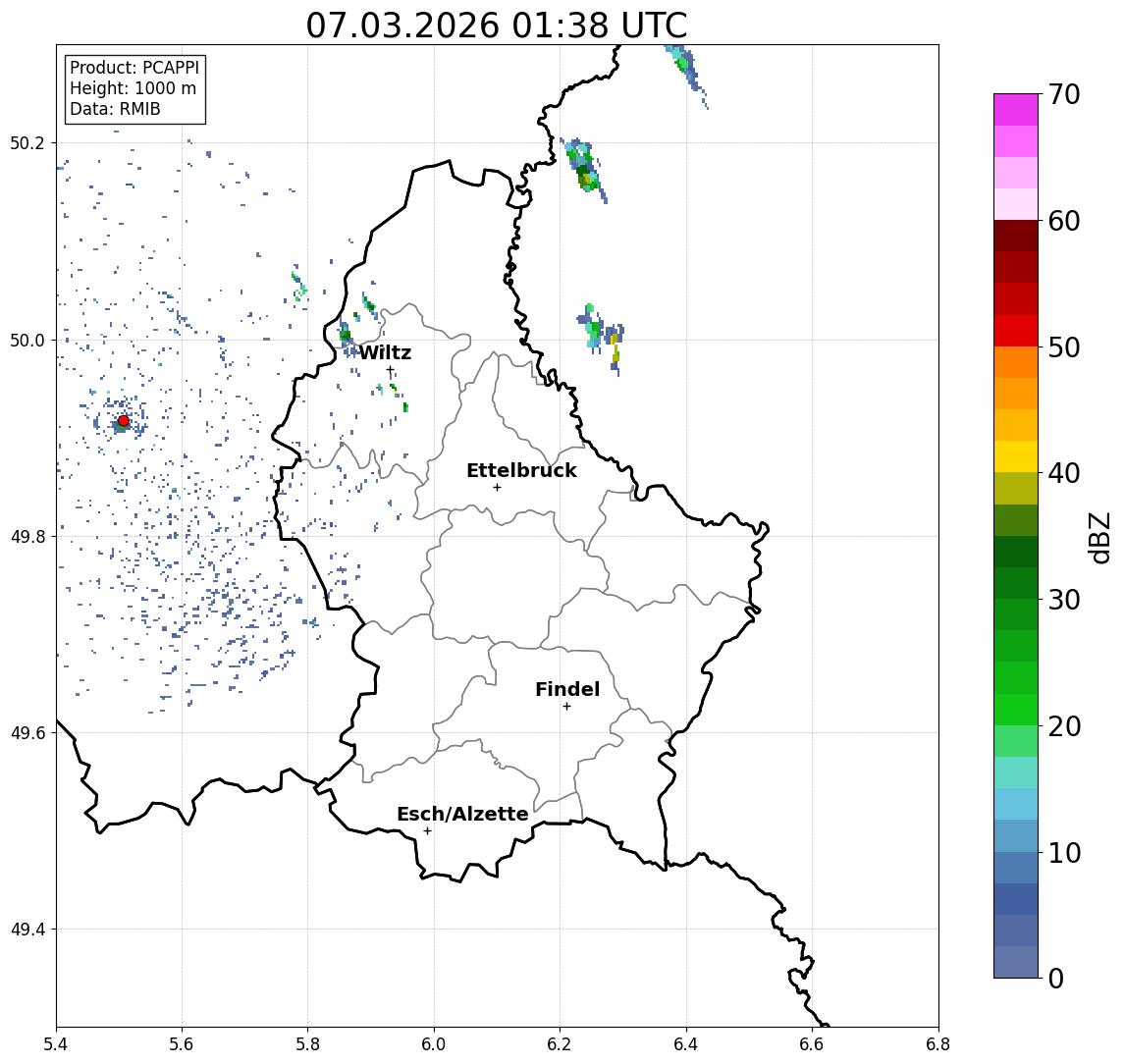
Task: Pick the olive swatch just below 40
Action: pyautogui.click(x=1016, y=488)
